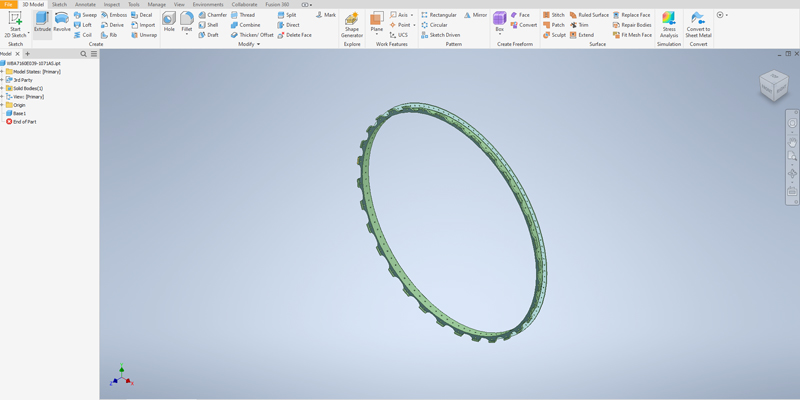Choose the Chamfer tool

pyautogui.click(x=213, y=15)
